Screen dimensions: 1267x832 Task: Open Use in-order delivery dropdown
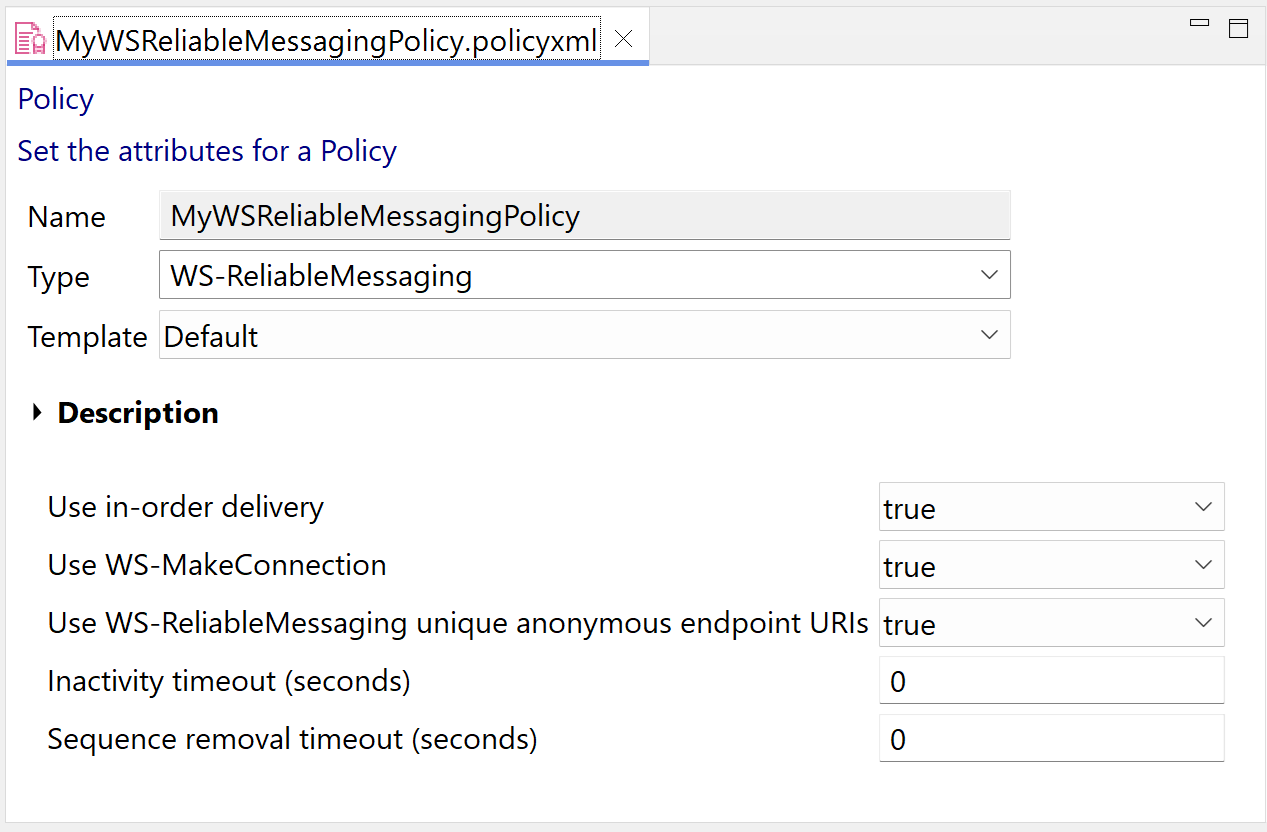[1051, 507]
